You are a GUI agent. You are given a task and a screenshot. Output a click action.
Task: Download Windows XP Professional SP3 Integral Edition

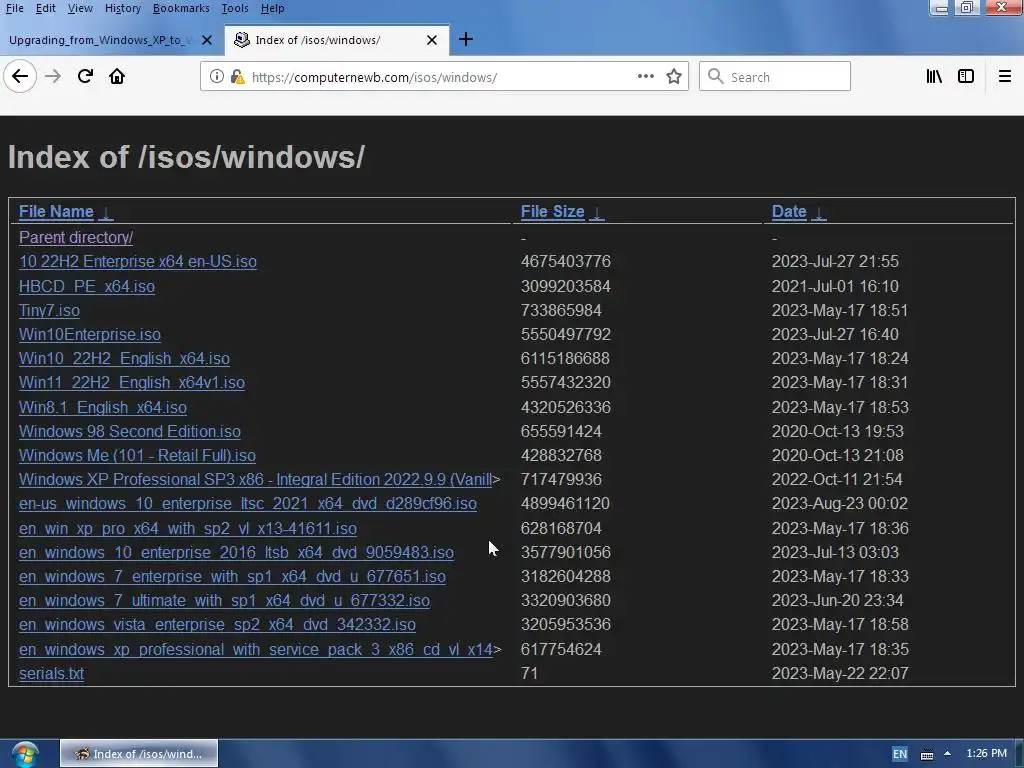pos(255,480)
